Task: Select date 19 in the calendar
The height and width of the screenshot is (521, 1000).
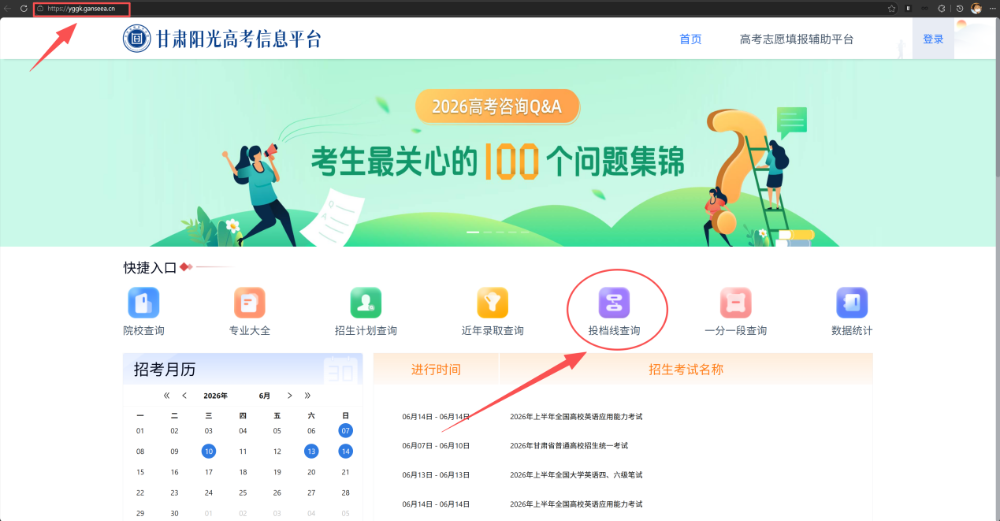Action: [x=277, y=472]
